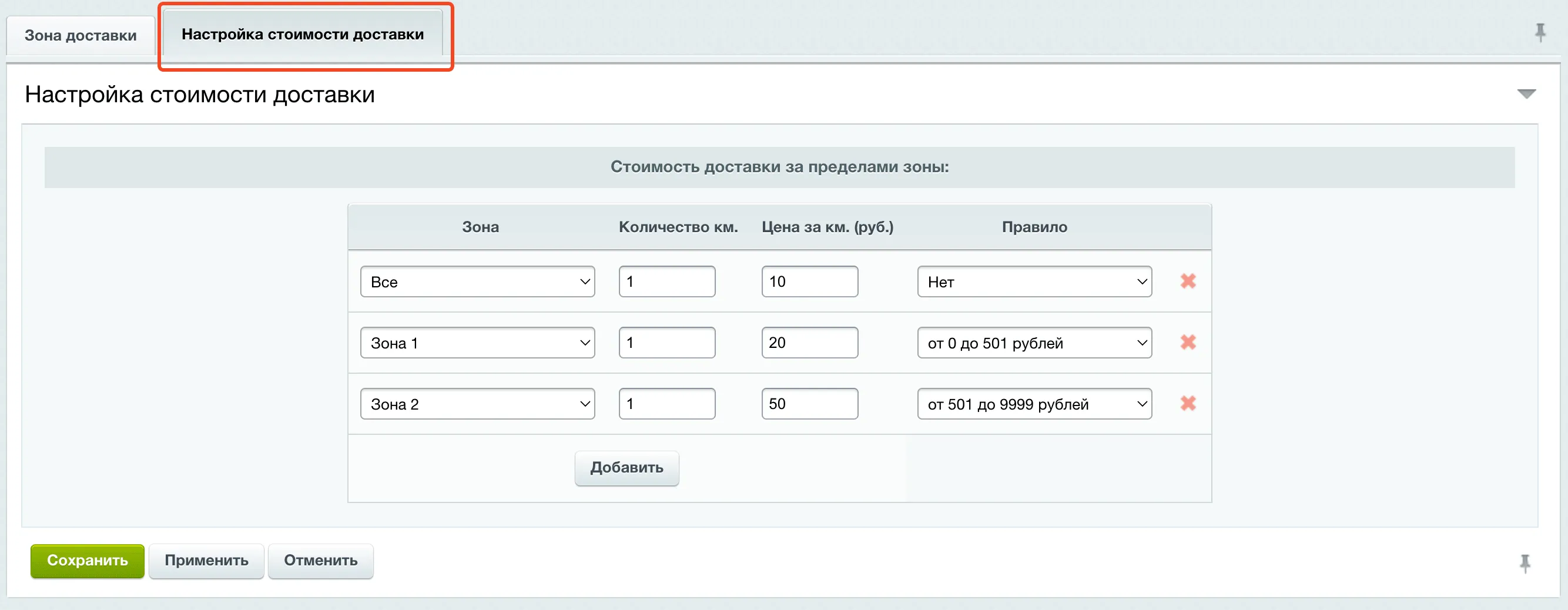
Task: Click the 'Добавить' button
Action: (626, 468)
